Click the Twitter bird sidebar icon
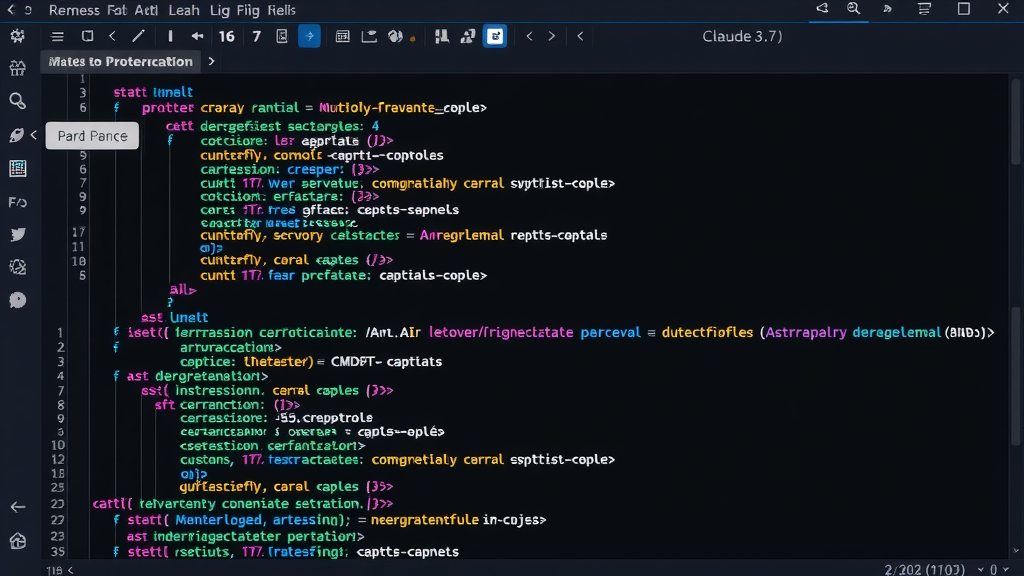 16,233
